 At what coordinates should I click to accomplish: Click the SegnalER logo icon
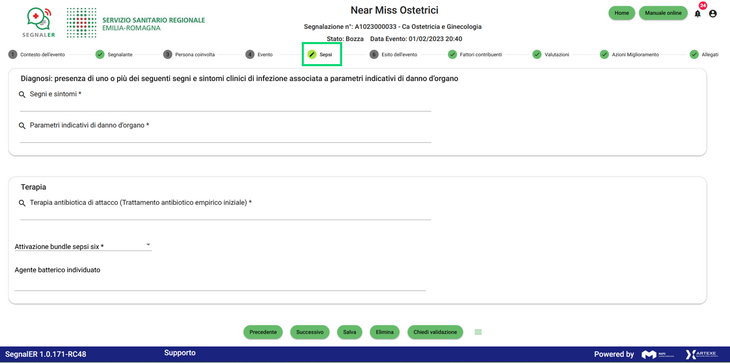pos(39,22)
